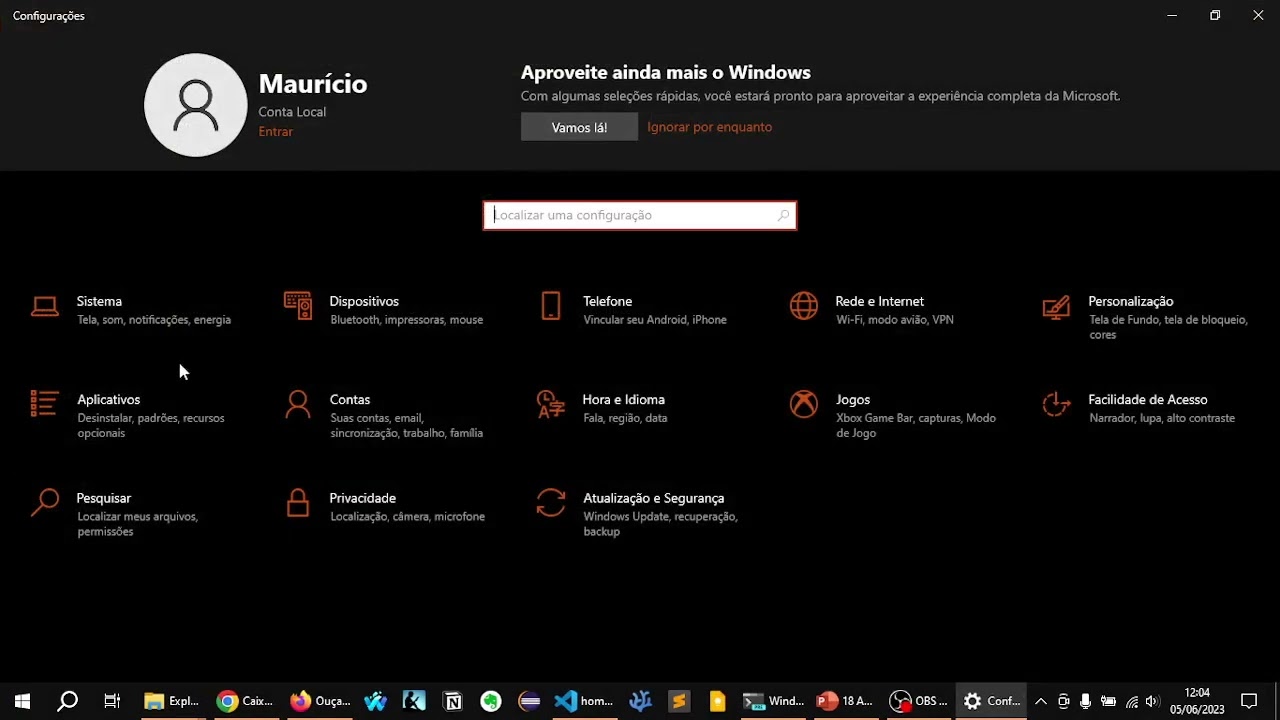Image resolution: width=1280 pixels, height=720 pixels.
Task: Open the Jogos Xbox icon
Action: 804,404
